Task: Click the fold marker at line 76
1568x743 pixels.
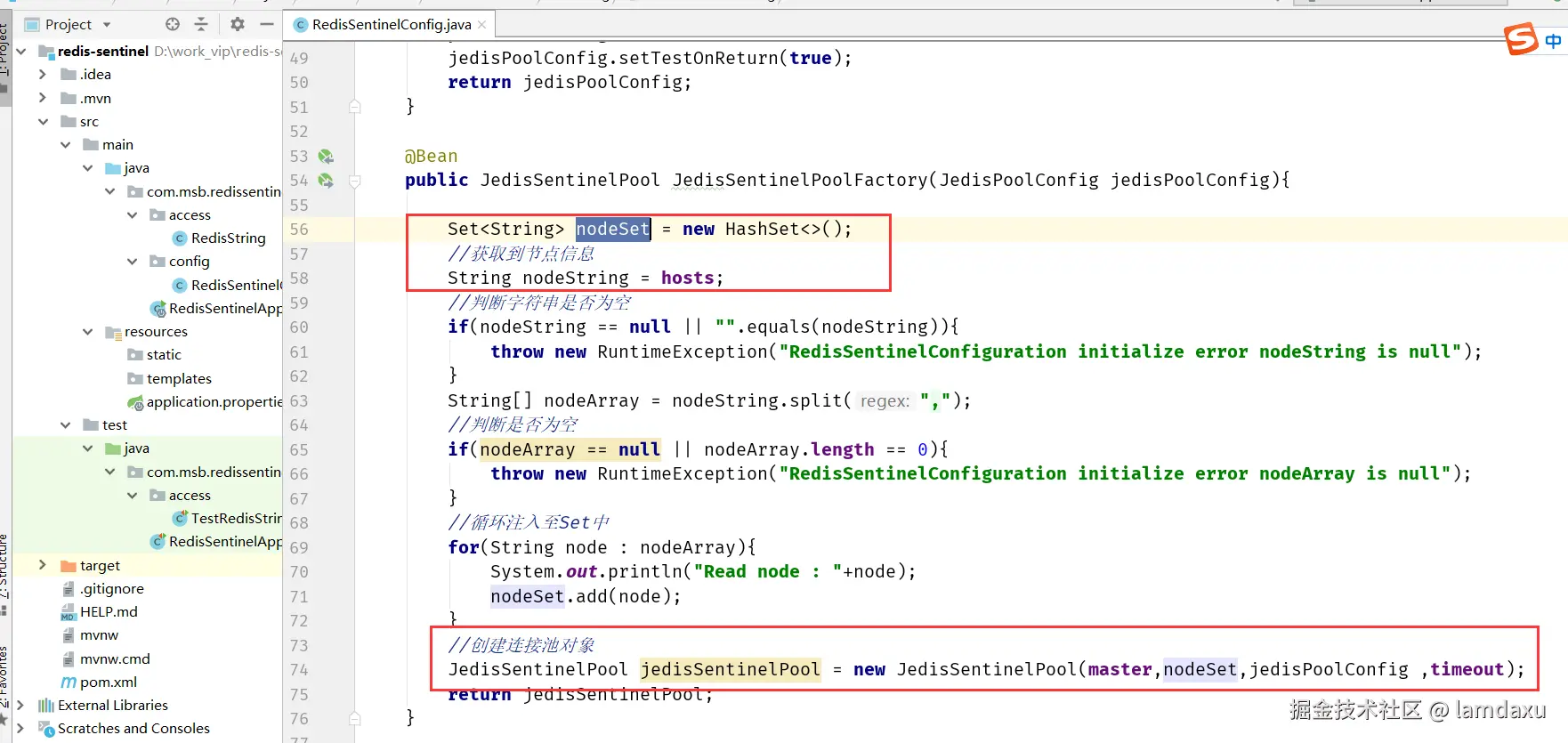Action: click(x=355, y=718)
